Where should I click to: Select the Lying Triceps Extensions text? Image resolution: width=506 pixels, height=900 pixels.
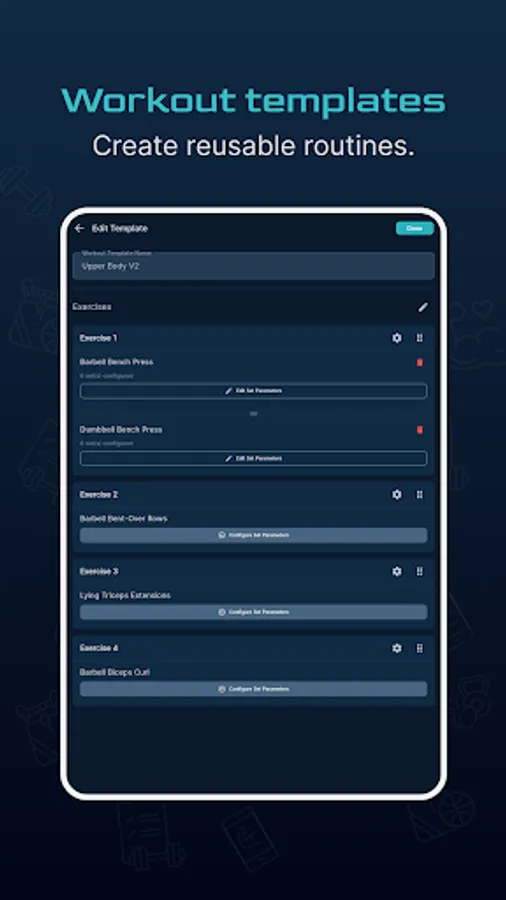coord(125,595)
